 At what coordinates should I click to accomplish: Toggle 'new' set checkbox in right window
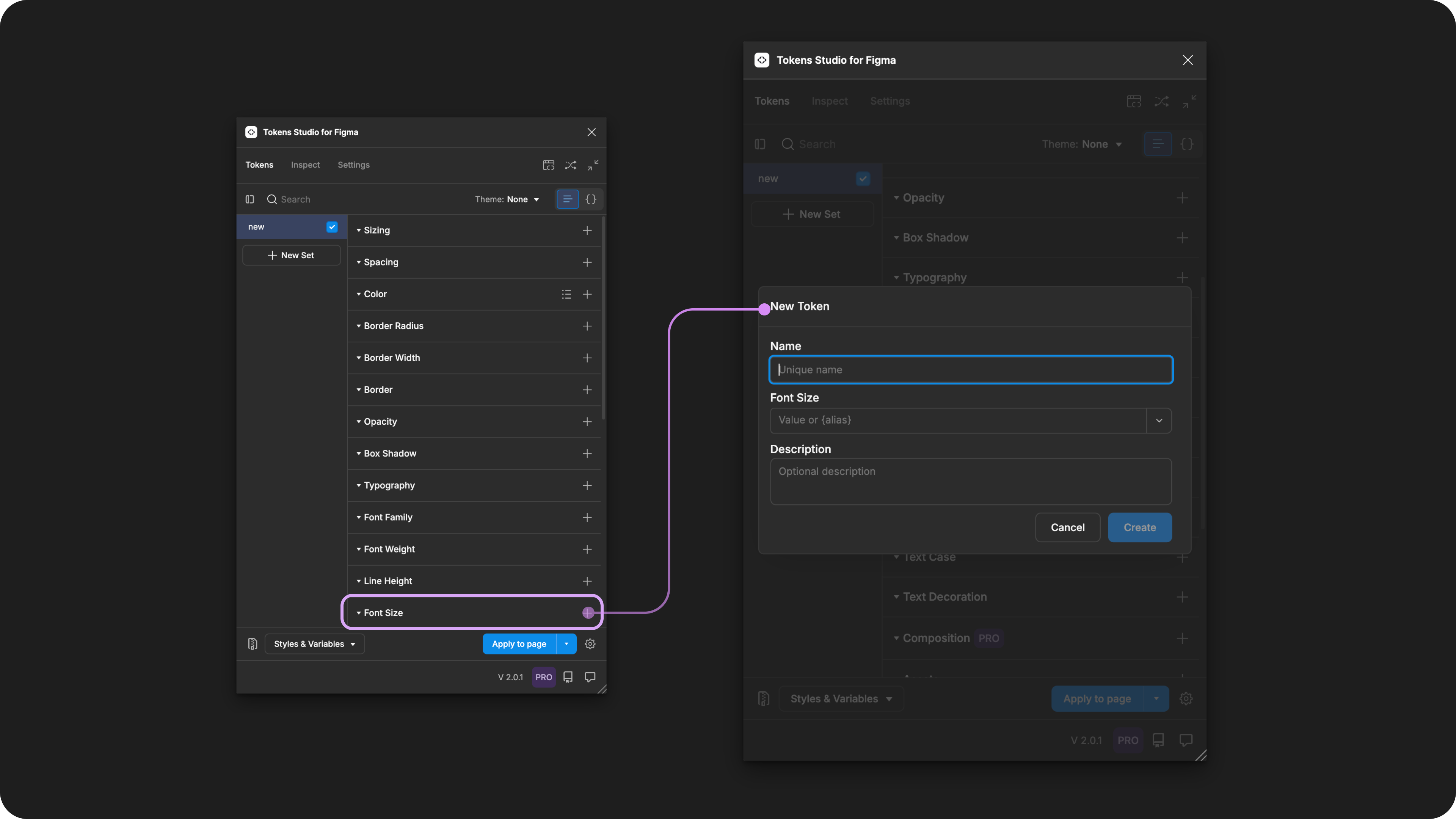[863, 179]
